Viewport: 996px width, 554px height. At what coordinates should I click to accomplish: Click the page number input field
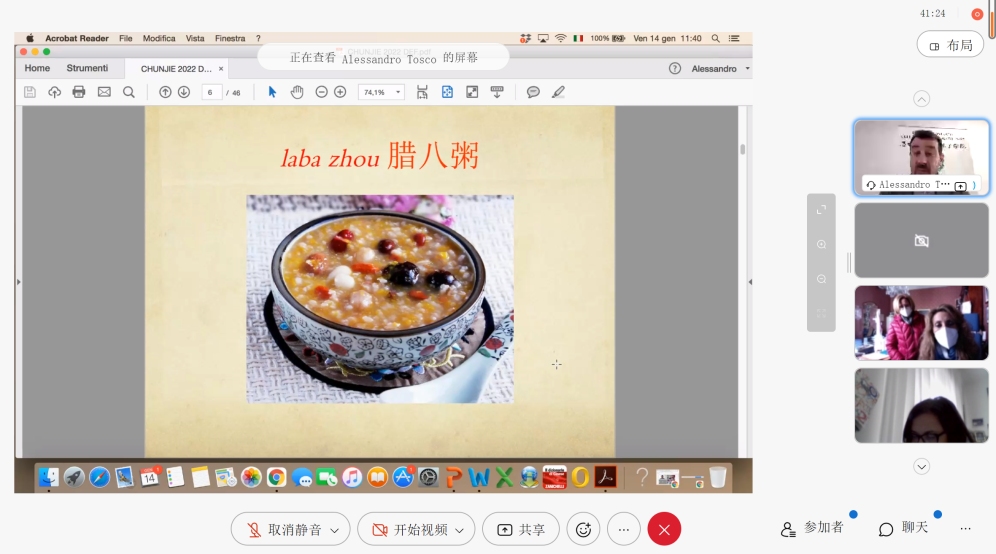(x=212, y=92)
